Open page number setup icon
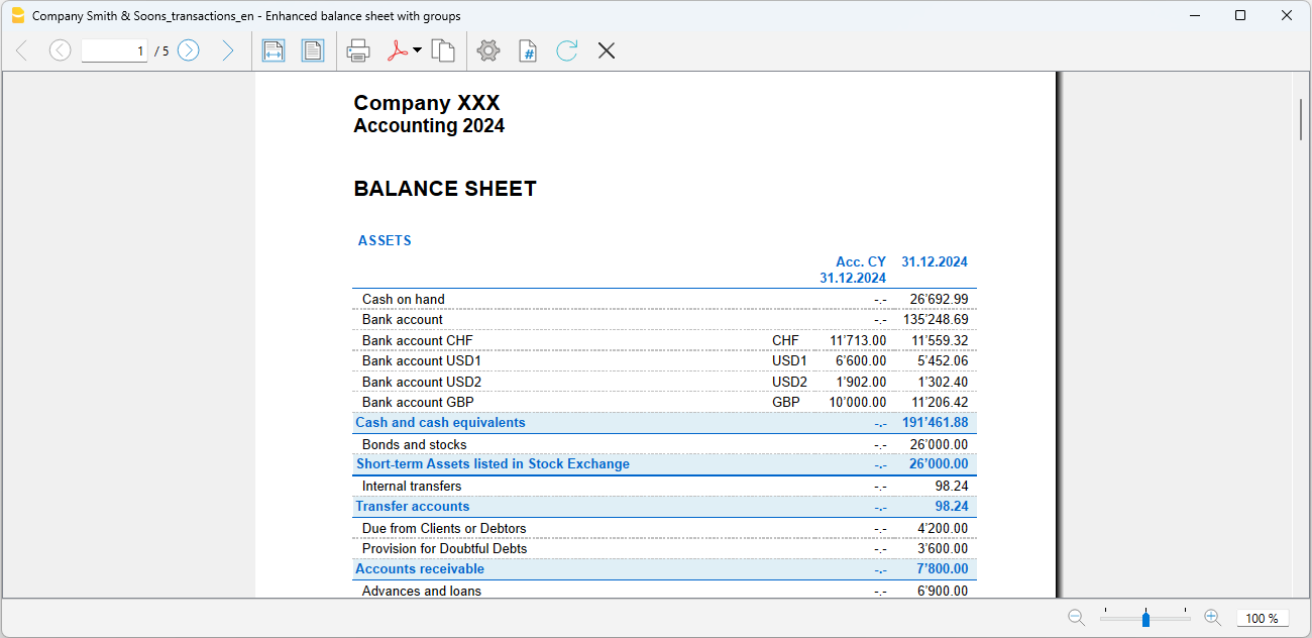Screen dimensions: 1312x638 coord(528,50)
